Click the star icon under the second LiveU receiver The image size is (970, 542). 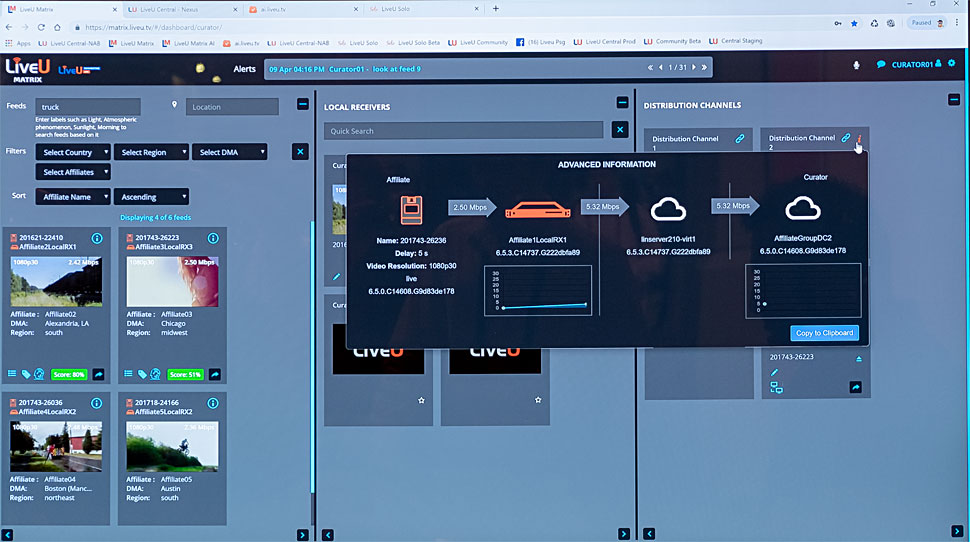[538, 400]
